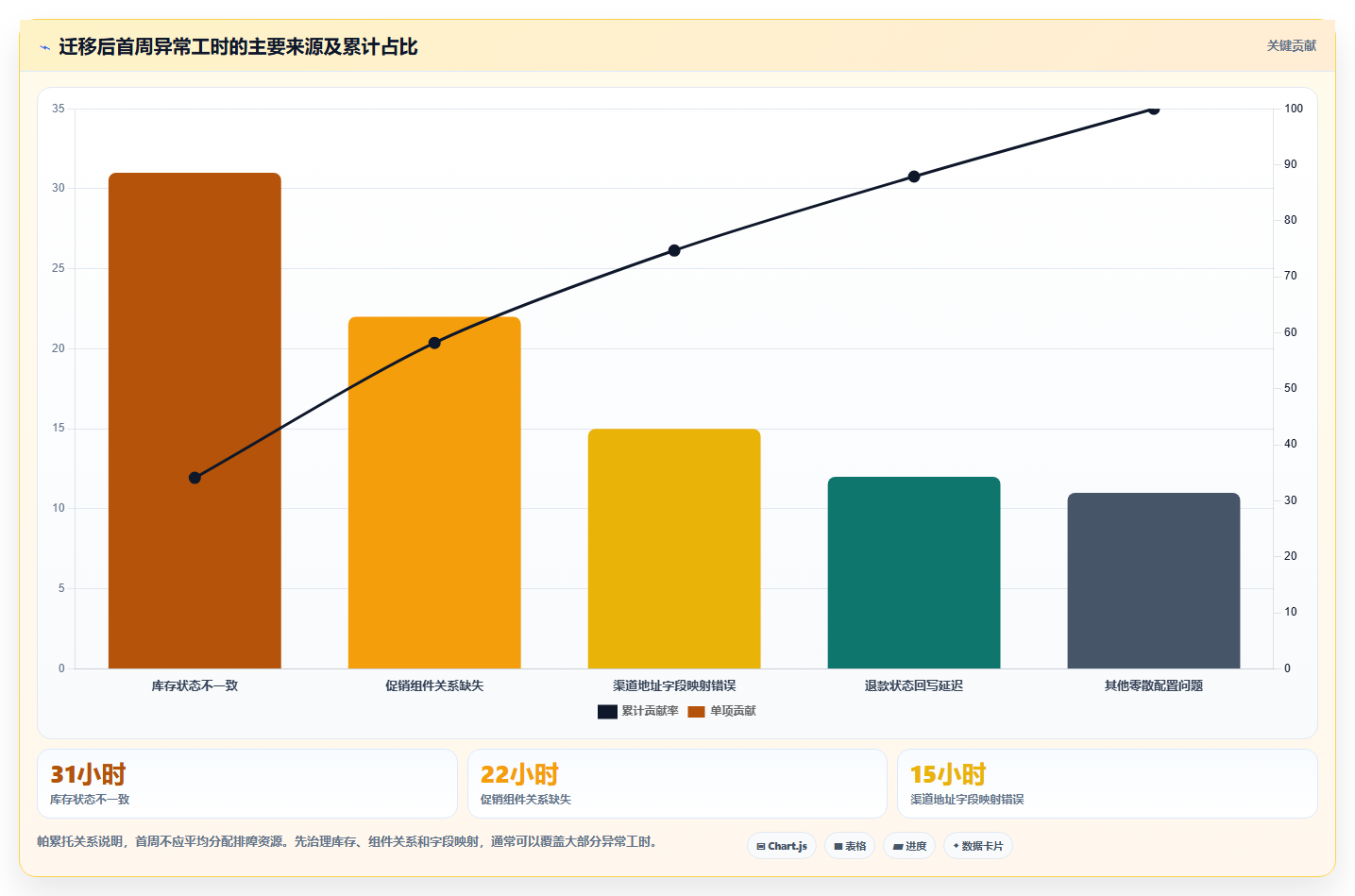Click the 表格 tag chip
This screenshot has width=1355, height=896.
tap(850, 846)
